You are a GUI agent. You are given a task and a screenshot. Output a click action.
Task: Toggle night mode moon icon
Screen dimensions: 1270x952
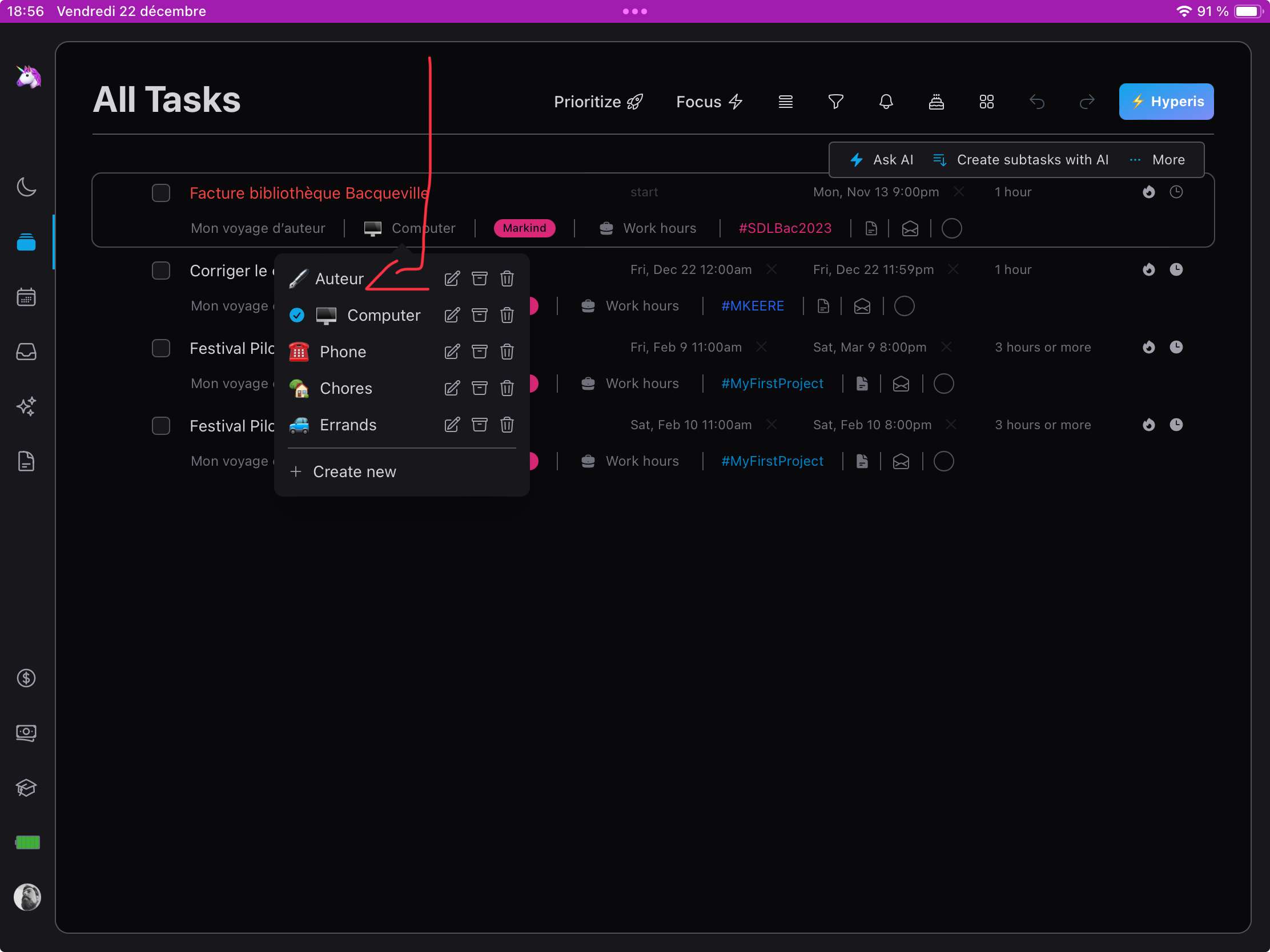pos(26,187)
